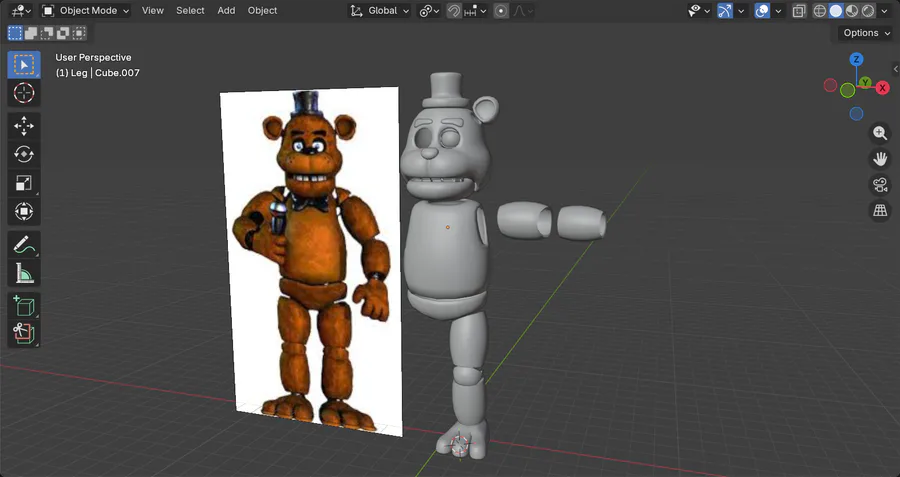Choose the Interactive Light tool at toolbar bottom
Image resolution: width=900 pixels, height=477 pixels.
24,334
